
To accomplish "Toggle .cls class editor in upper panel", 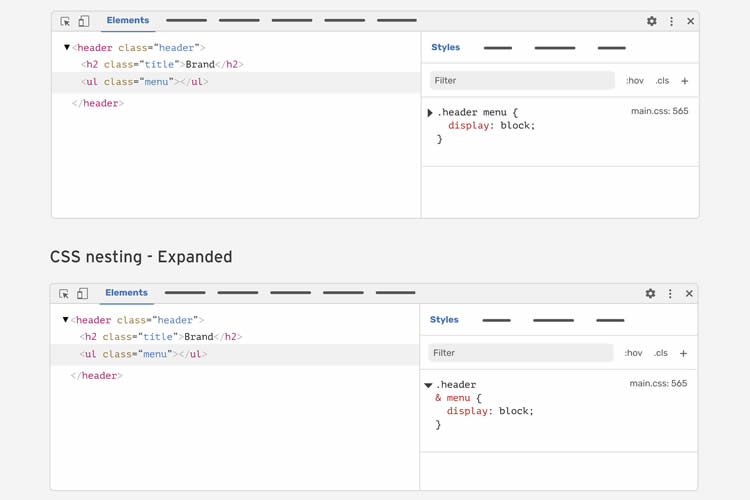I will (662, 80).
